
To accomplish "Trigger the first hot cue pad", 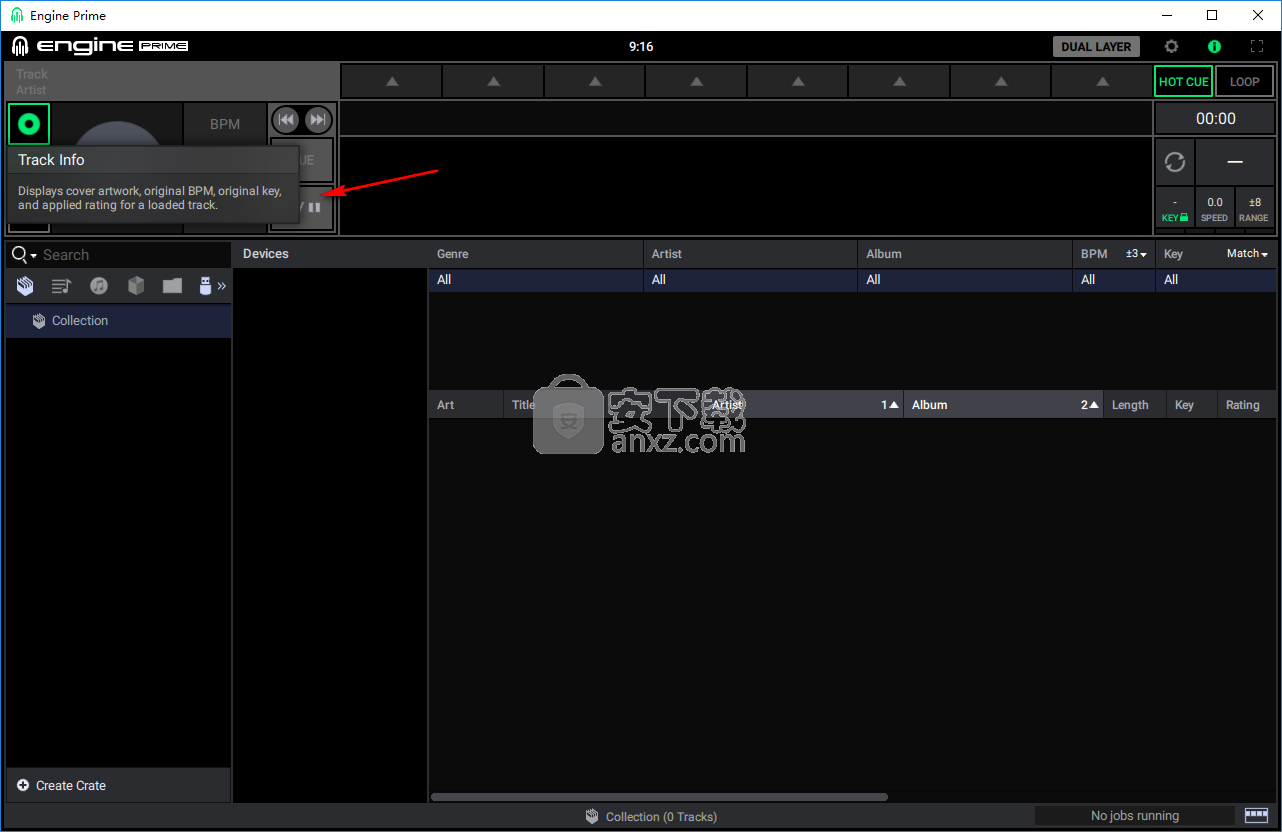I will 392,81.
